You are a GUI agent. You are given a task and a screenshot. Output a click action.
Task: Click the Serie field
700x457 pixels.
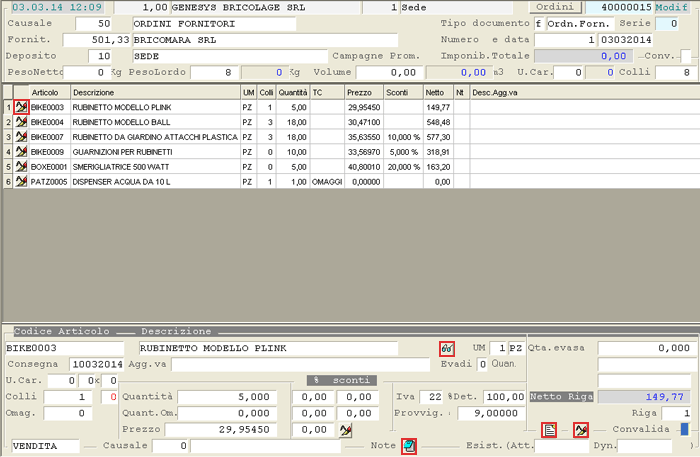669,24
